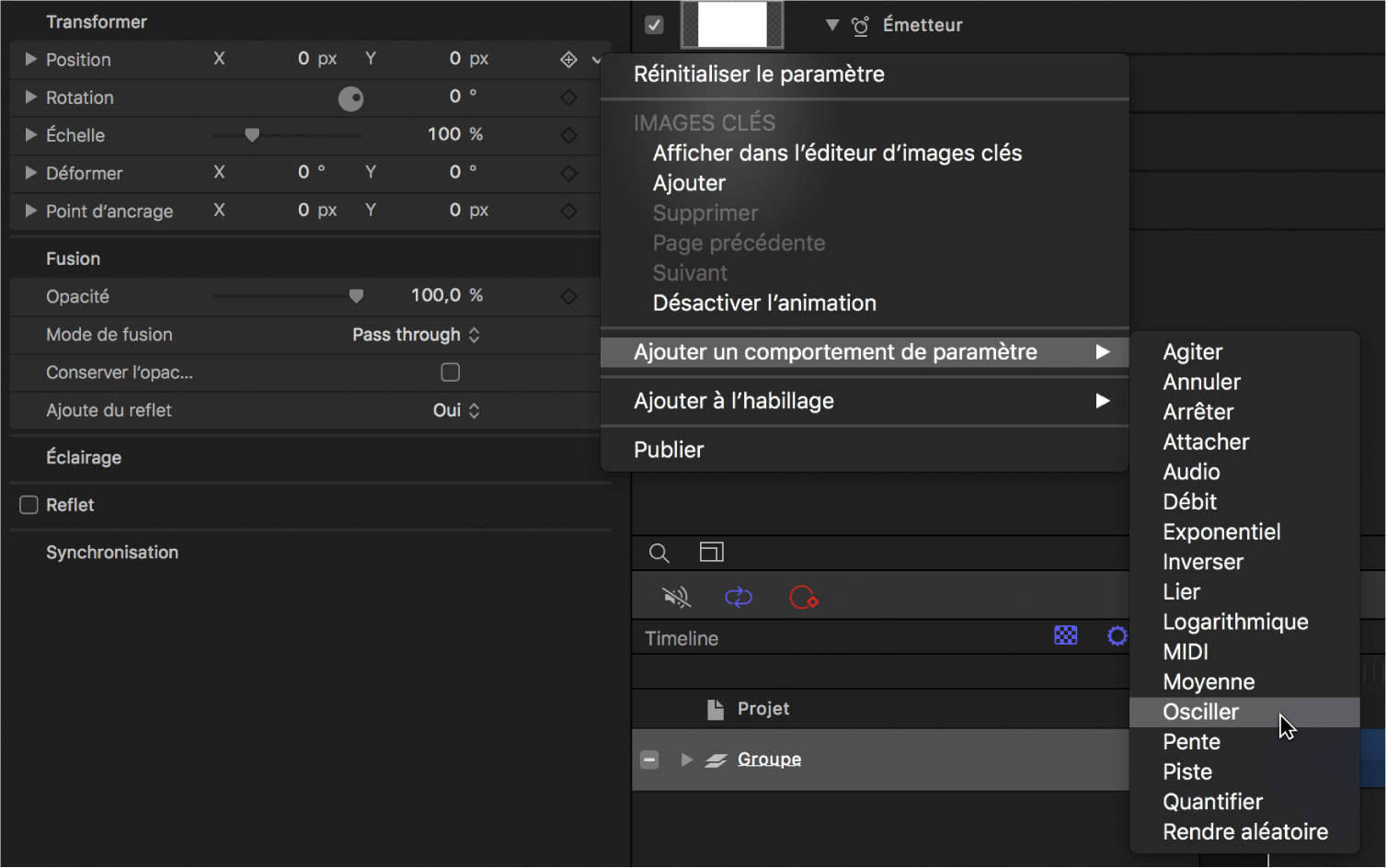Image resolution: width=1387 pixels, height=868 pixels.
Task: Enable looping with the blue loop icon
Action: [x=739, y=597]
